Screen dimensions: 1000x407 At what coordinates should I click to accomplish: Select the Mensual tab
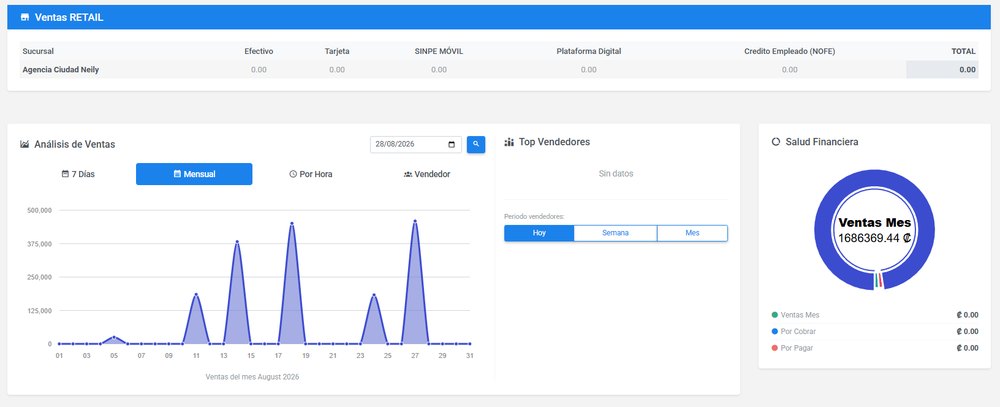194,174
